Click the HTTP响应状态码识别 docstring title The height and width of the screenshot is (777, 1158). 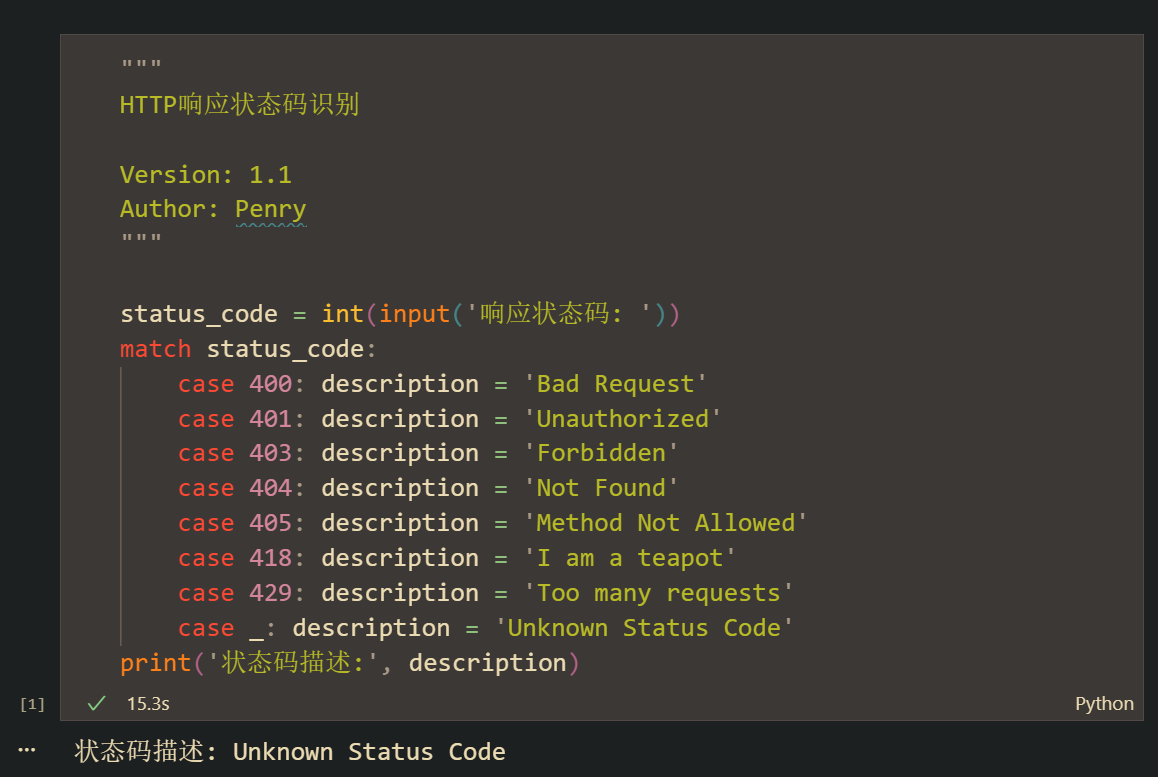[x=239, y=105]
